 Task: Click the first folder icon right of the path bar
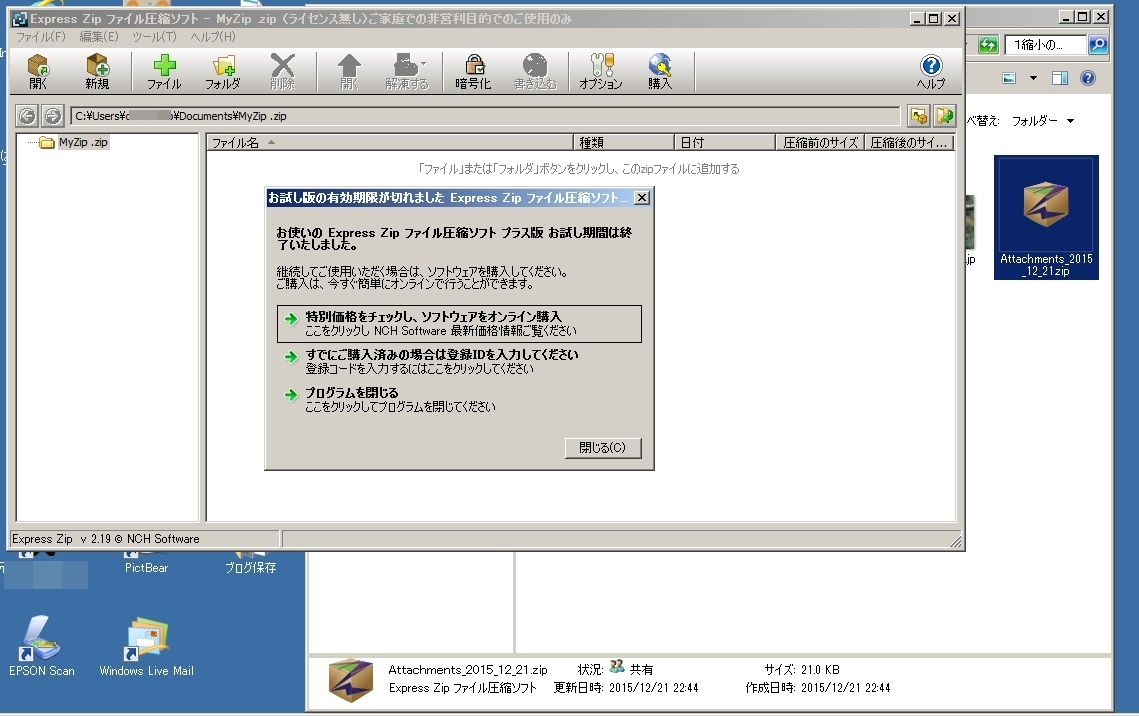(919, 115)
